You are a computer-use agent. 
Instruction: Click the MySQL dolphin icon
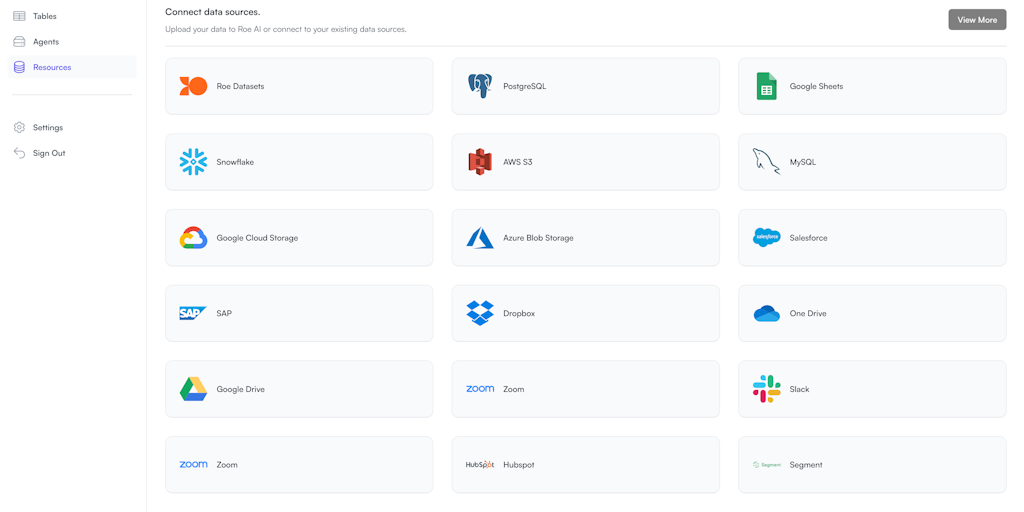766,162
